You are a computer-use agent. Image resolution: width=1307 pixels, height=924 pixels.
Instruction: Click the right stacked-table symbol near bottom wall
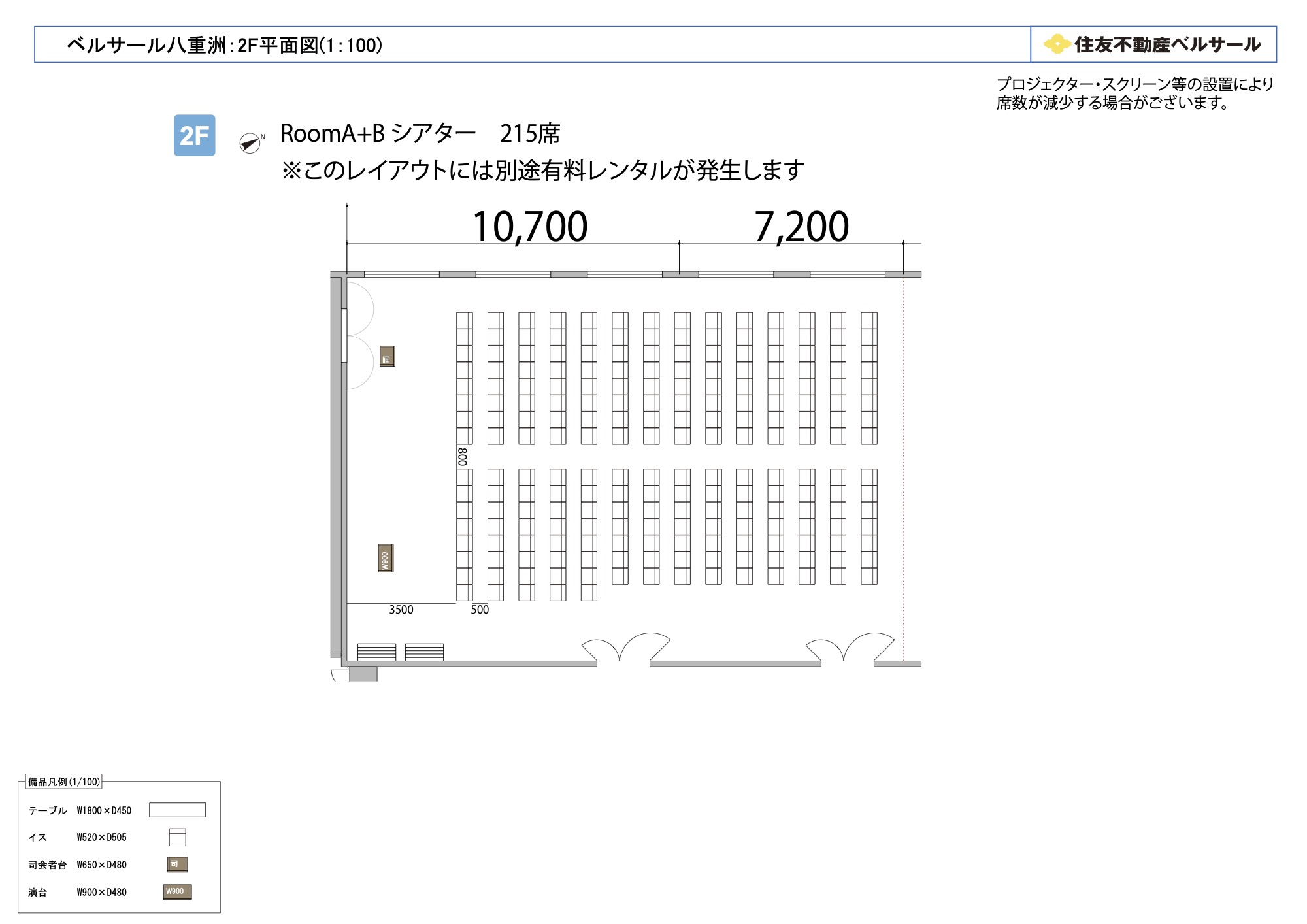(x=424, y=652)
